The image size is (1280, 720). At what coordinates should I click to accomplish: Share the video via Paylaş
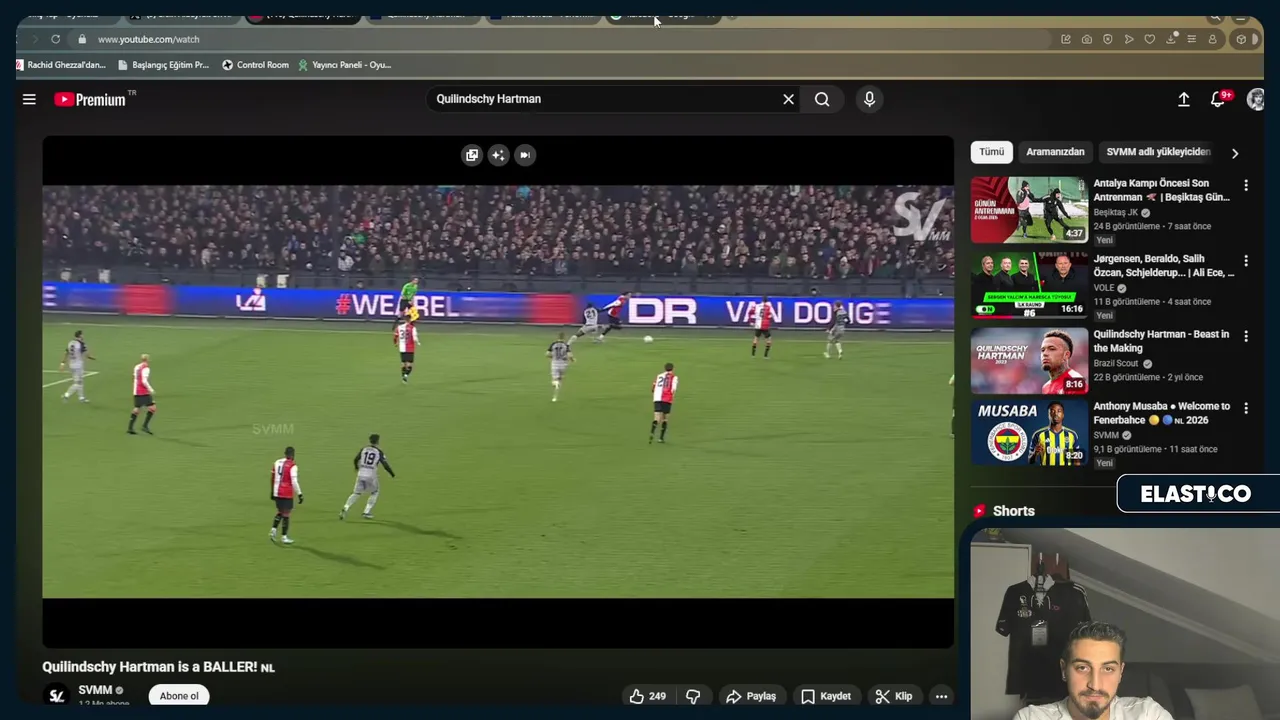(751, 696)
